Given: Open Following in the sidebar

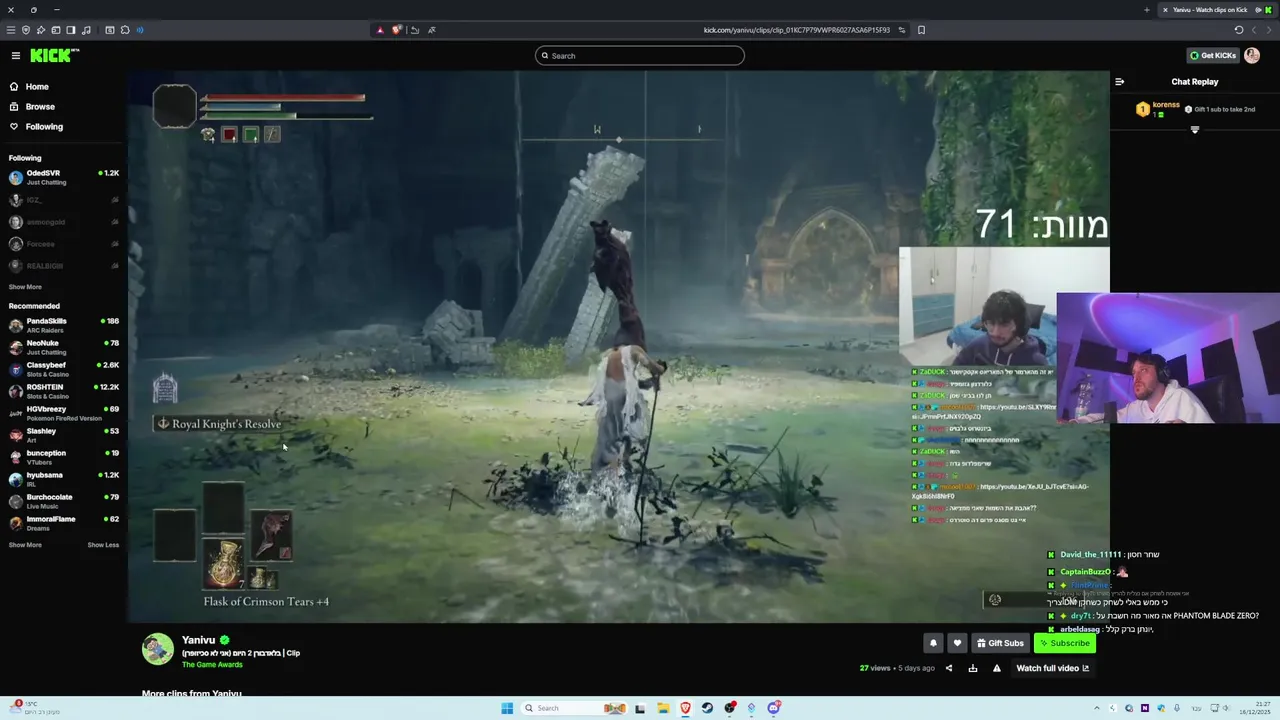Looking at the screenshot, I should tap(44, 127).
